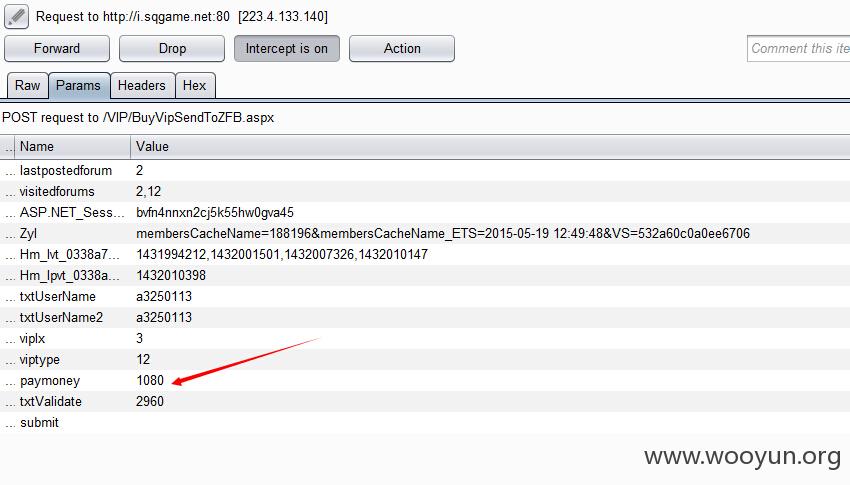
Task: Forward the intercepted request
Action: click(57, 49)
